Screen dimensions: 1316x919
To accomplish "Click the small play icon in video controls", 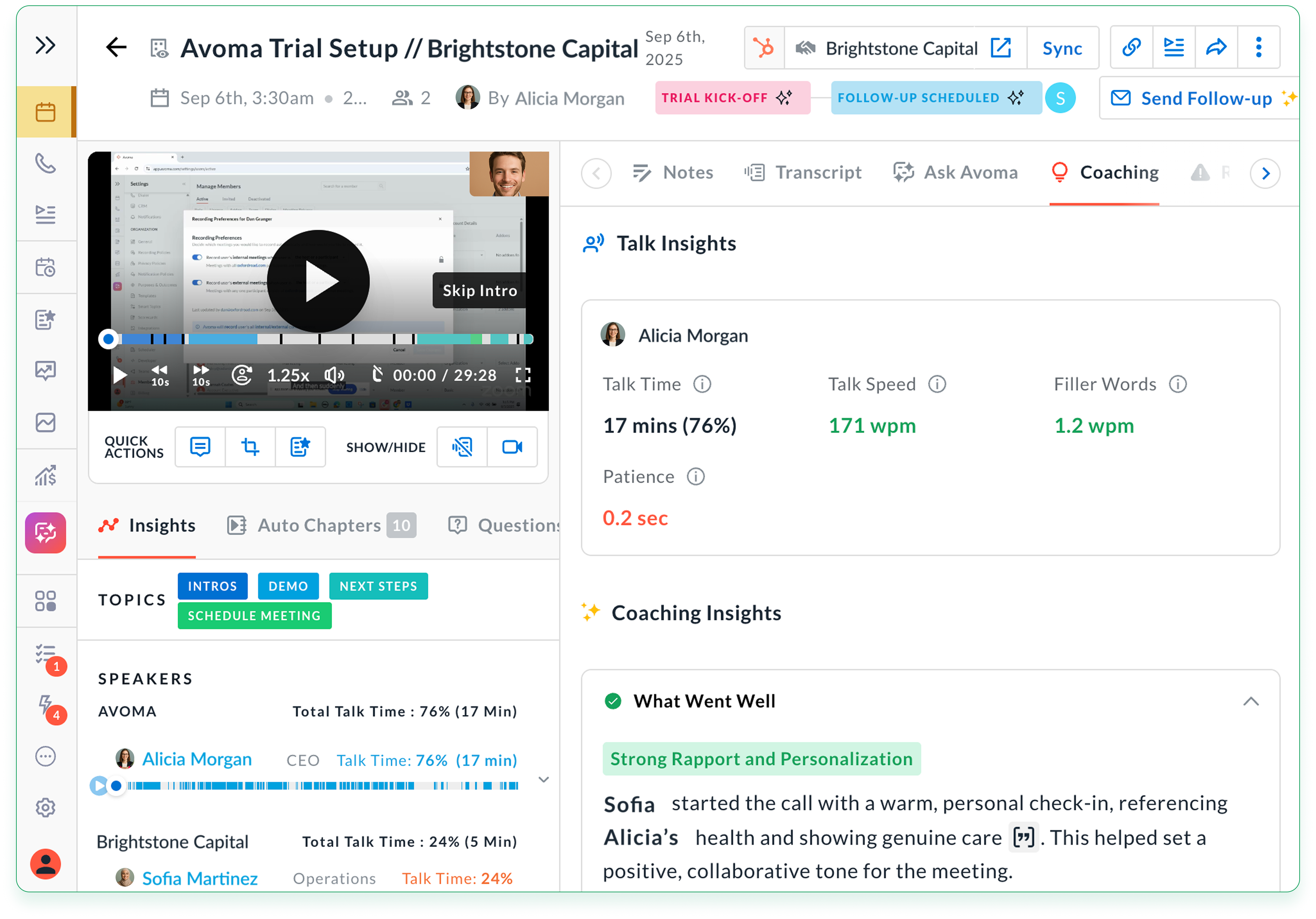I will pyautogui.click(x=119, y=375).
